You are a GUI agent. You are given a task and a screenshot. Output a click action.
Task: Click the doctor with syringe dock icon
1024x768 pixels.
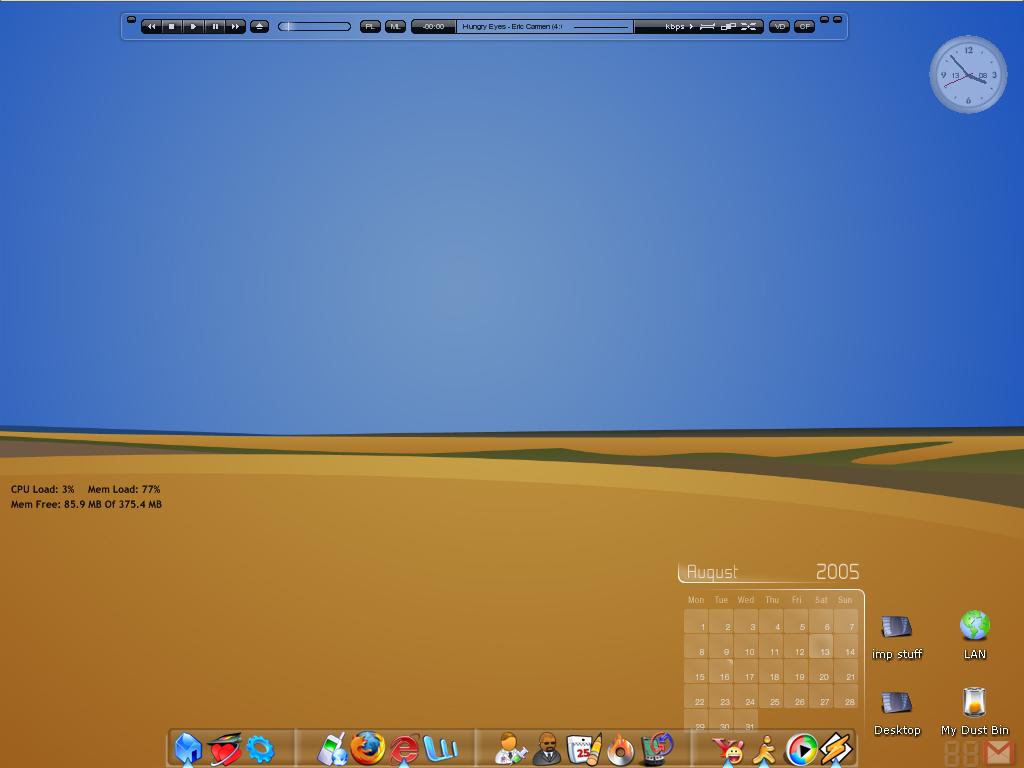510,748
